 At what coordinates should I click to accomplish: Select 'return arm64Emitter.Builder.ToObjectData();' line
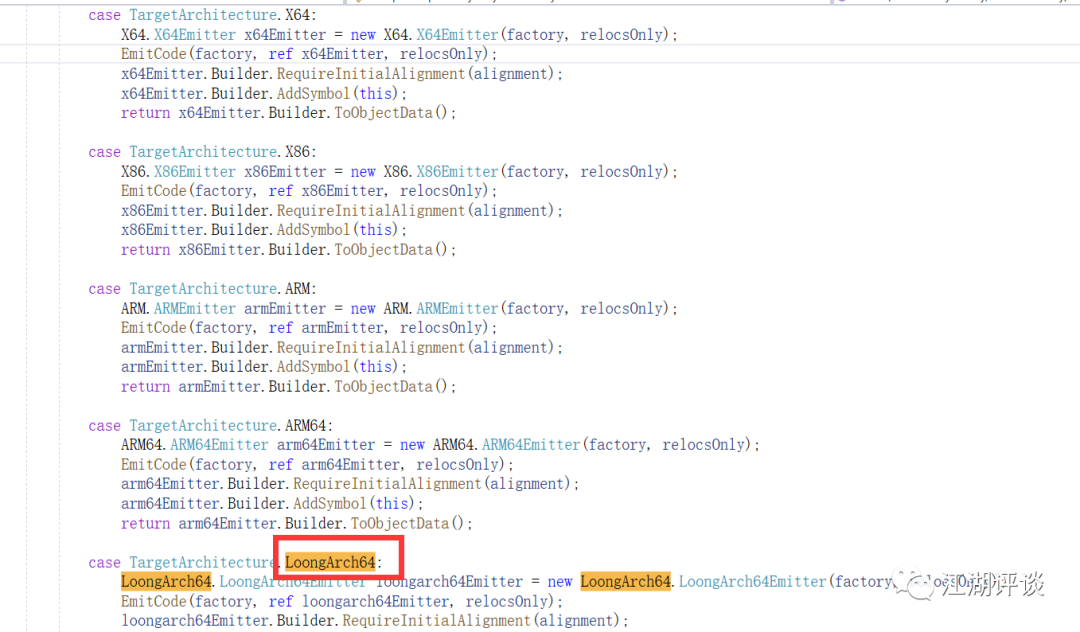297,524
